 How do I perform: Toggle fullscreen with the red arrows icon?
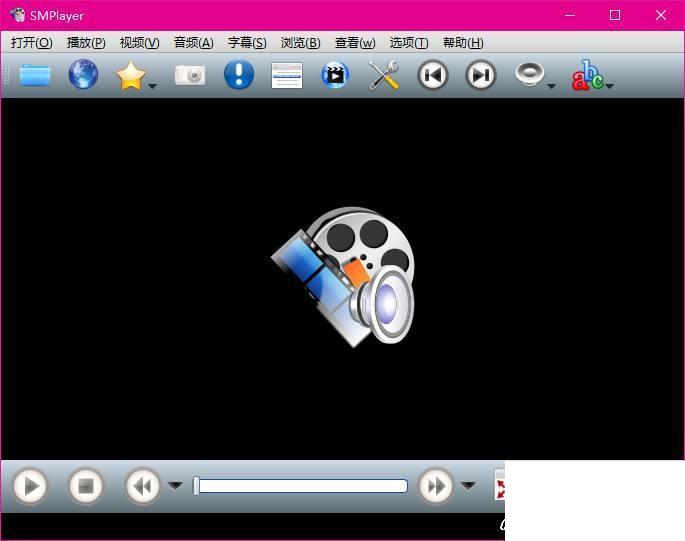(x=500, y=485)
